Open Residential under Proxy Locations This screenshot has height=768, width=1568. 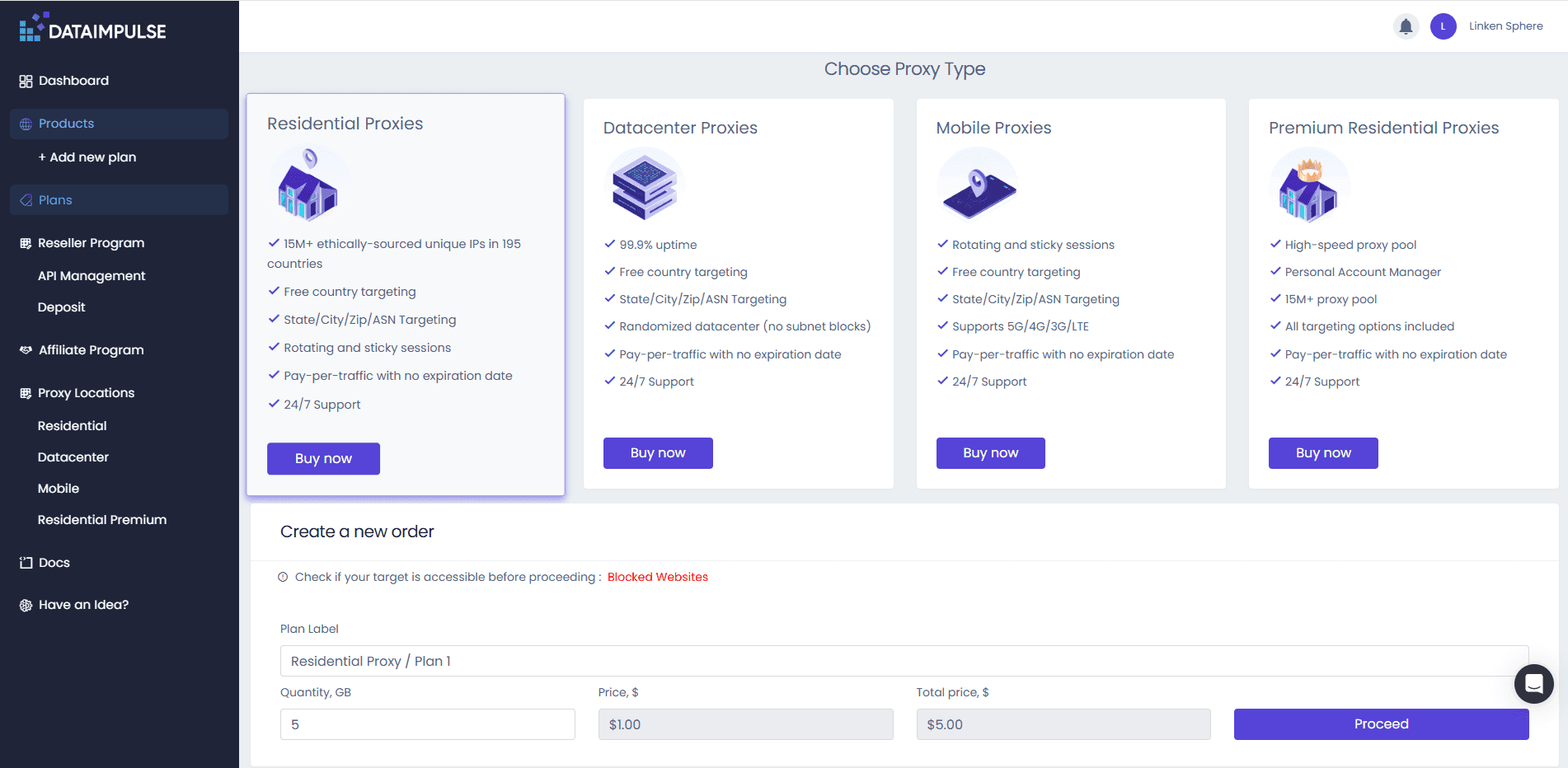(72, 425)
